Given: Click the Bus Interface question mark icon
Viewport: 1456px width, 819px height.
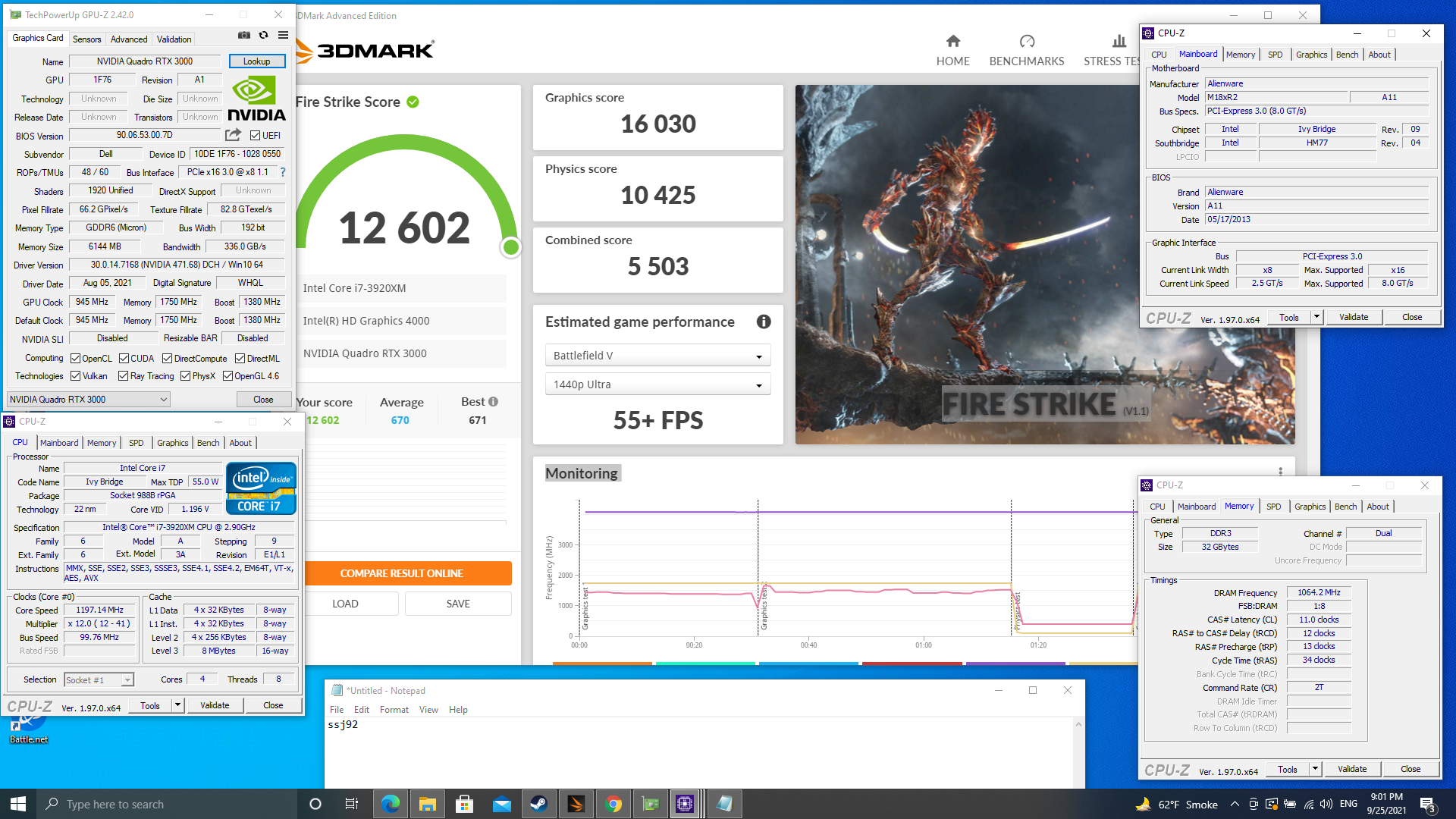Looking at the screenshot, I should coord(283,172).
